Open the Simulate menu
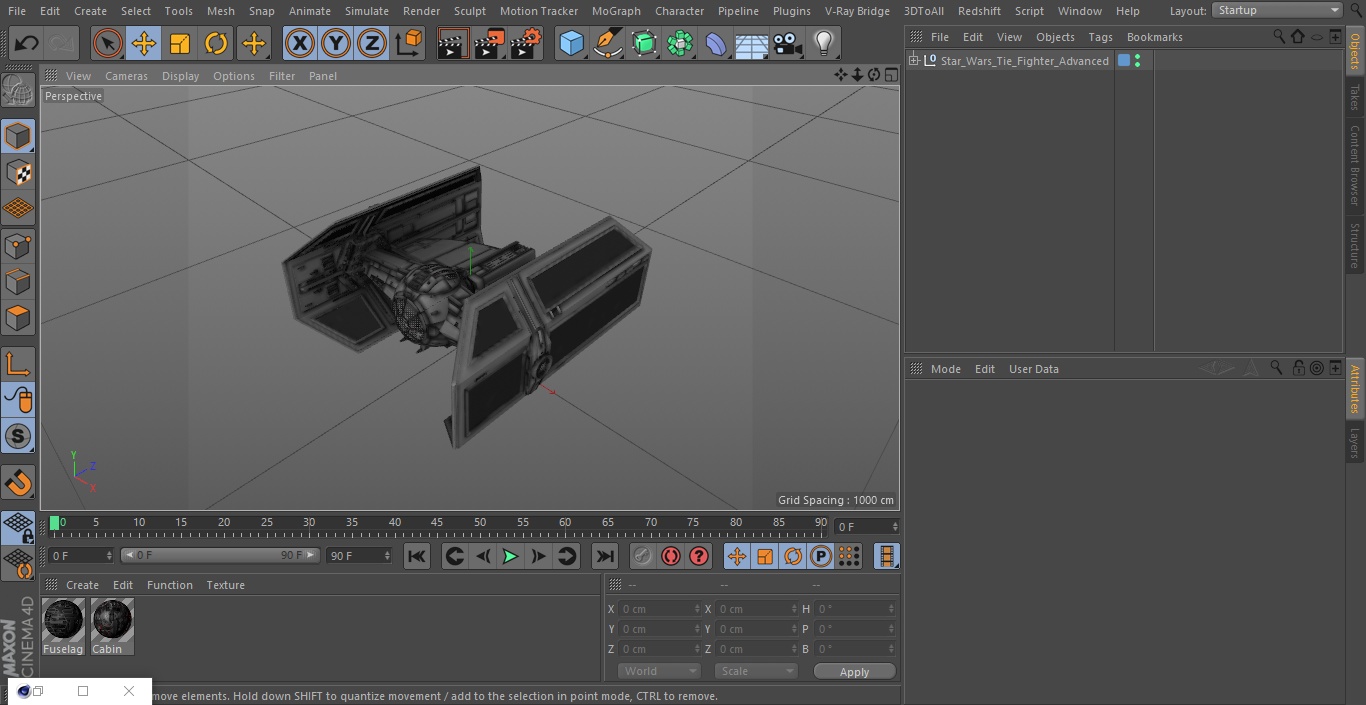 (x=367, y=11)
